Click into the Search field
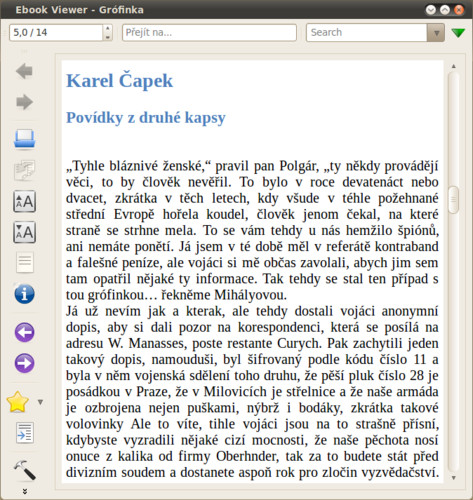The image size is (473, 500). tap(367, 33)
